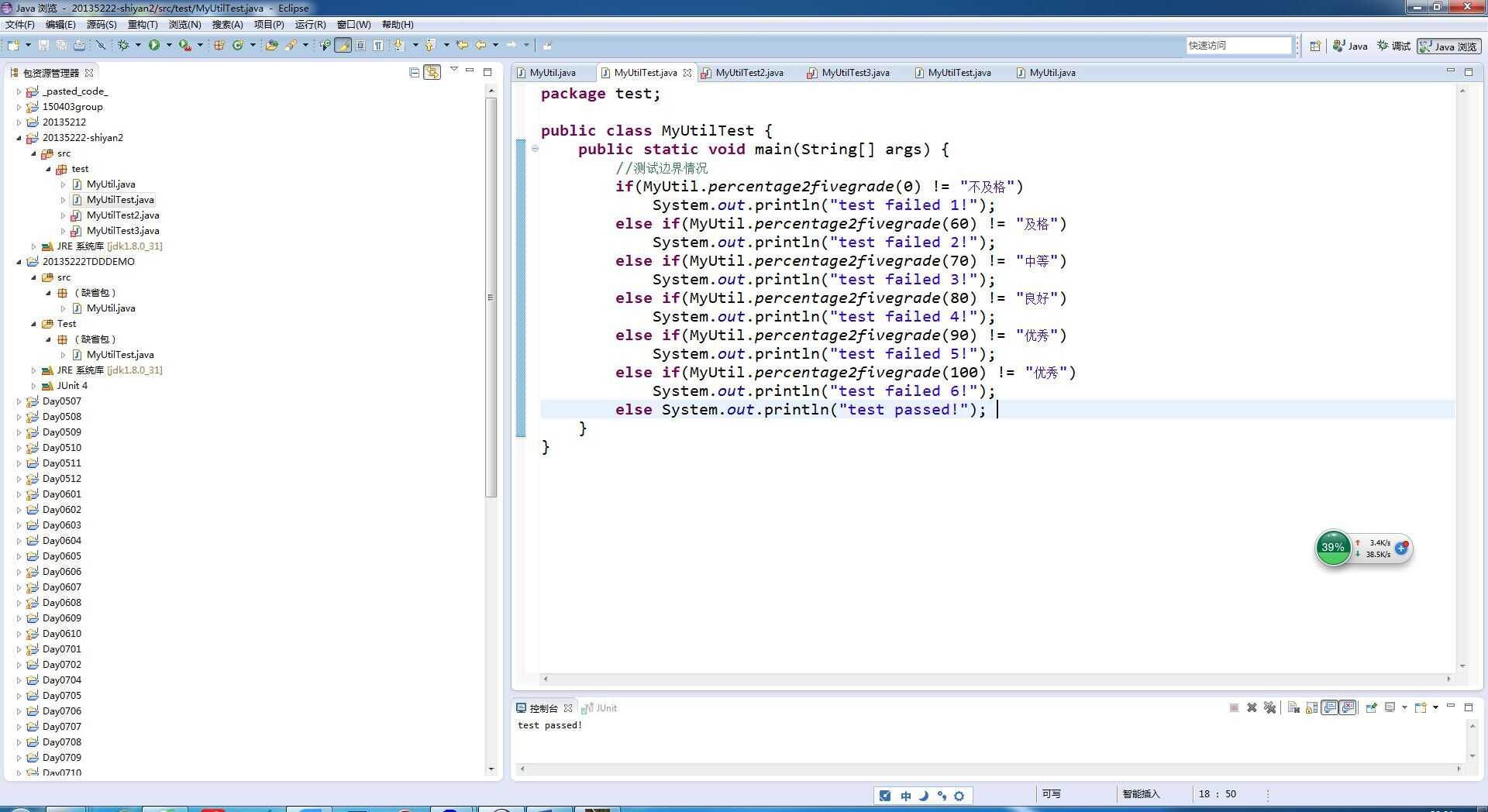Open the Run button dropdown arrow
The image size is (1488, 812).
point(169,45)
